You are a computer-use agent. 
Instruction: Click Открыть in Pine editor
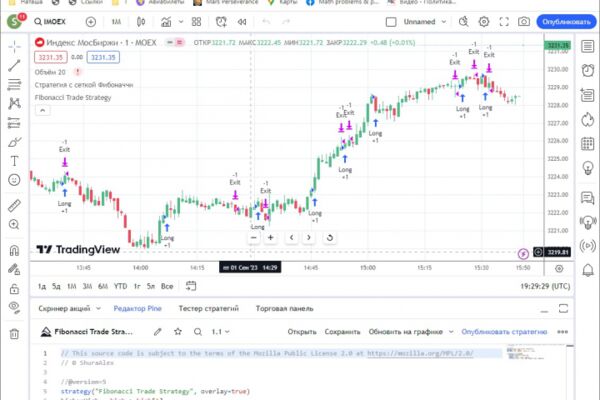click(x=302, y=332)
